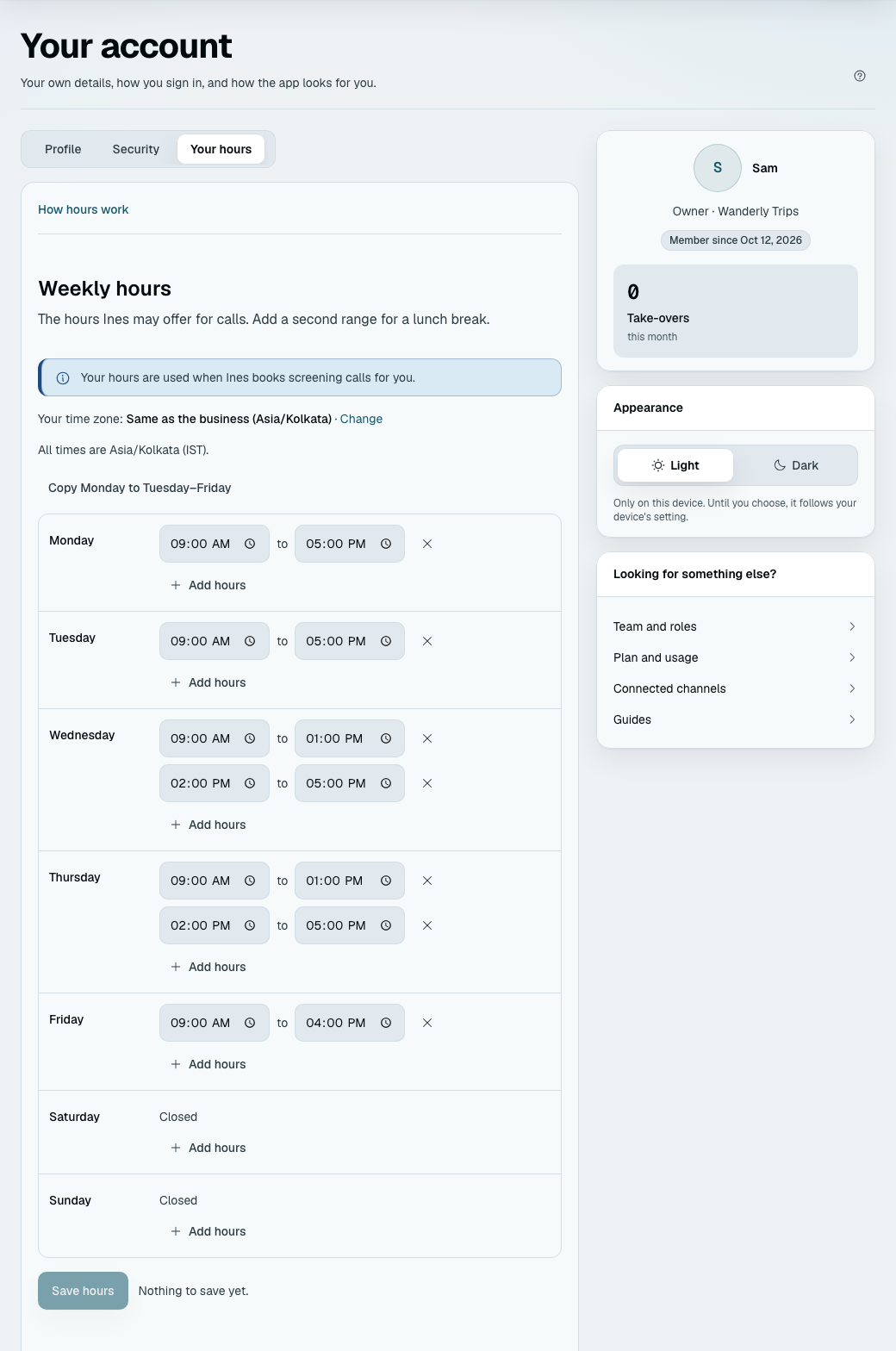Open Team and roles settings

coord(736,626)
